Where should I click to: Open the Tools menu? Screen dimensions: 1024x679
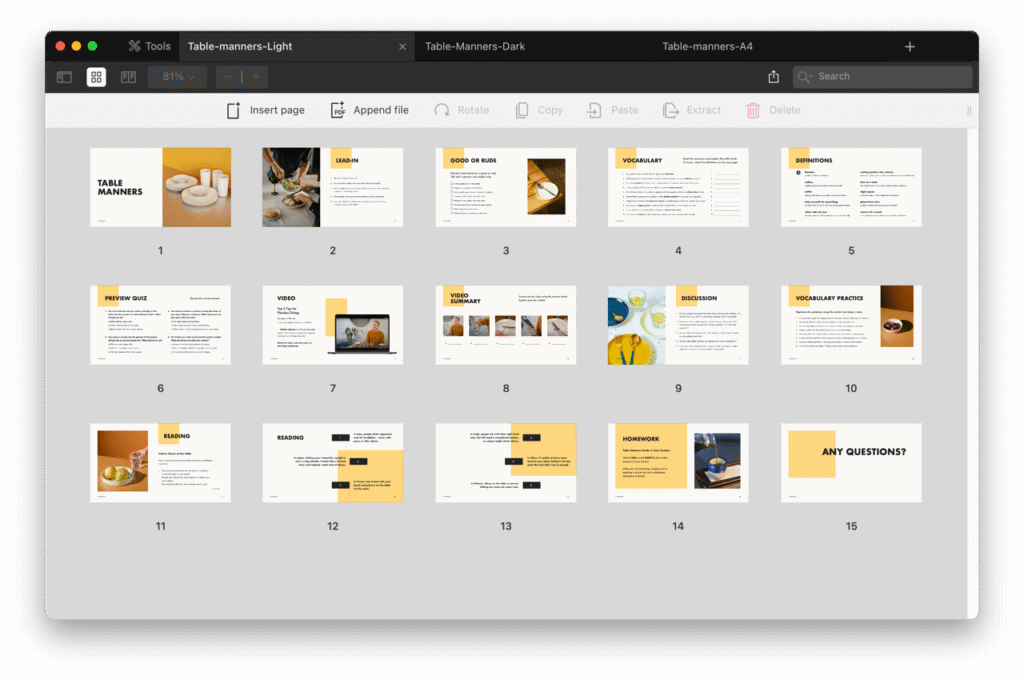[149, 46]
